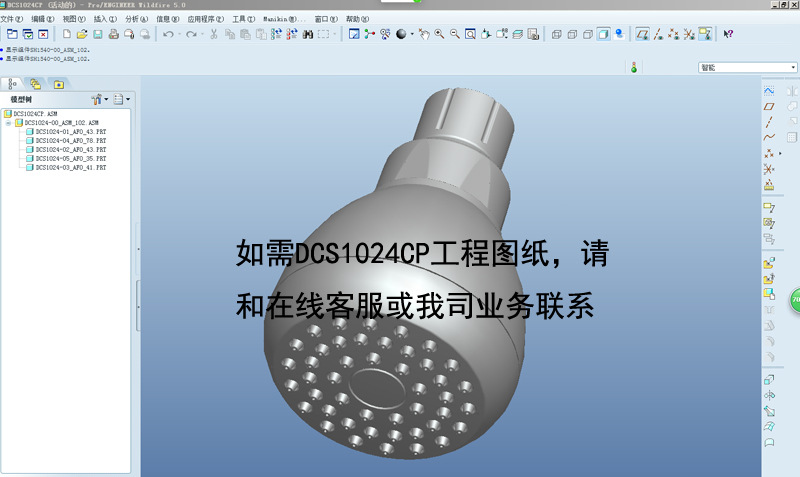This screenshot has height=477, width=800.
Task: Click the Redo arrow
Action: coord(191,34)
